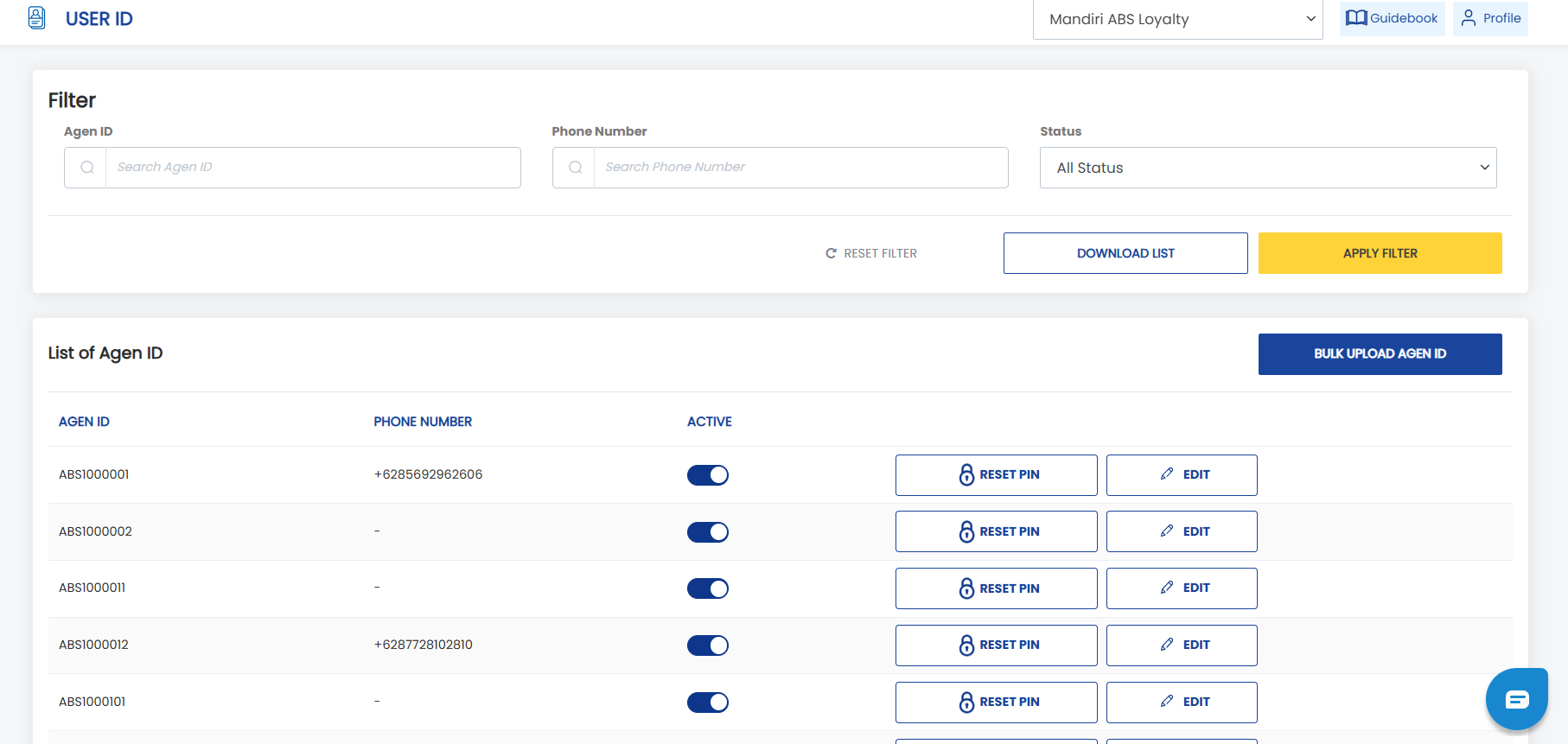1568x744 pixels.
Task: Click agent ID ABS1000001 cell
Action: (94, 474)
